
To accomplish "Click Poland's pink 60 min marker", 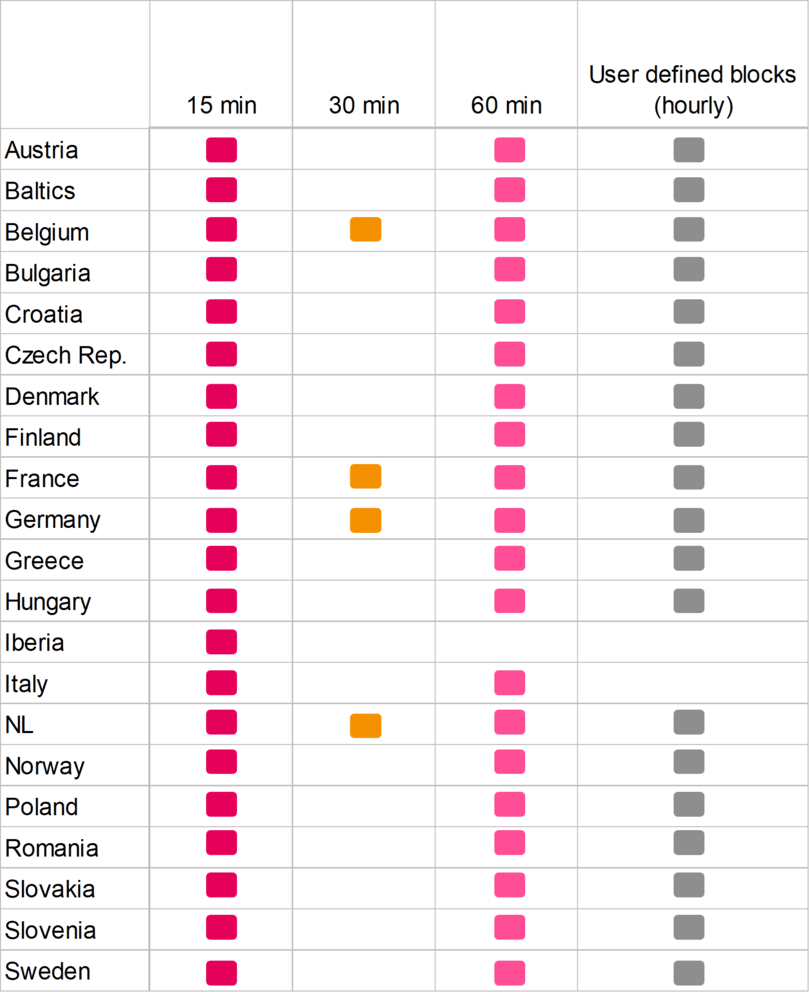I will tap(509, 804).
